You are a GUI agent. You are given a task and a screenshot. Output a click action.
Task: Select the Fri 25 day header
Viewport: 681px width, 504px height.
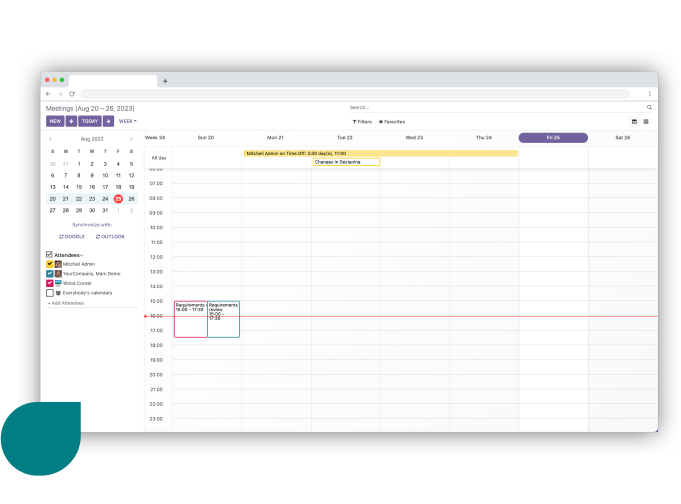(553, 138)
